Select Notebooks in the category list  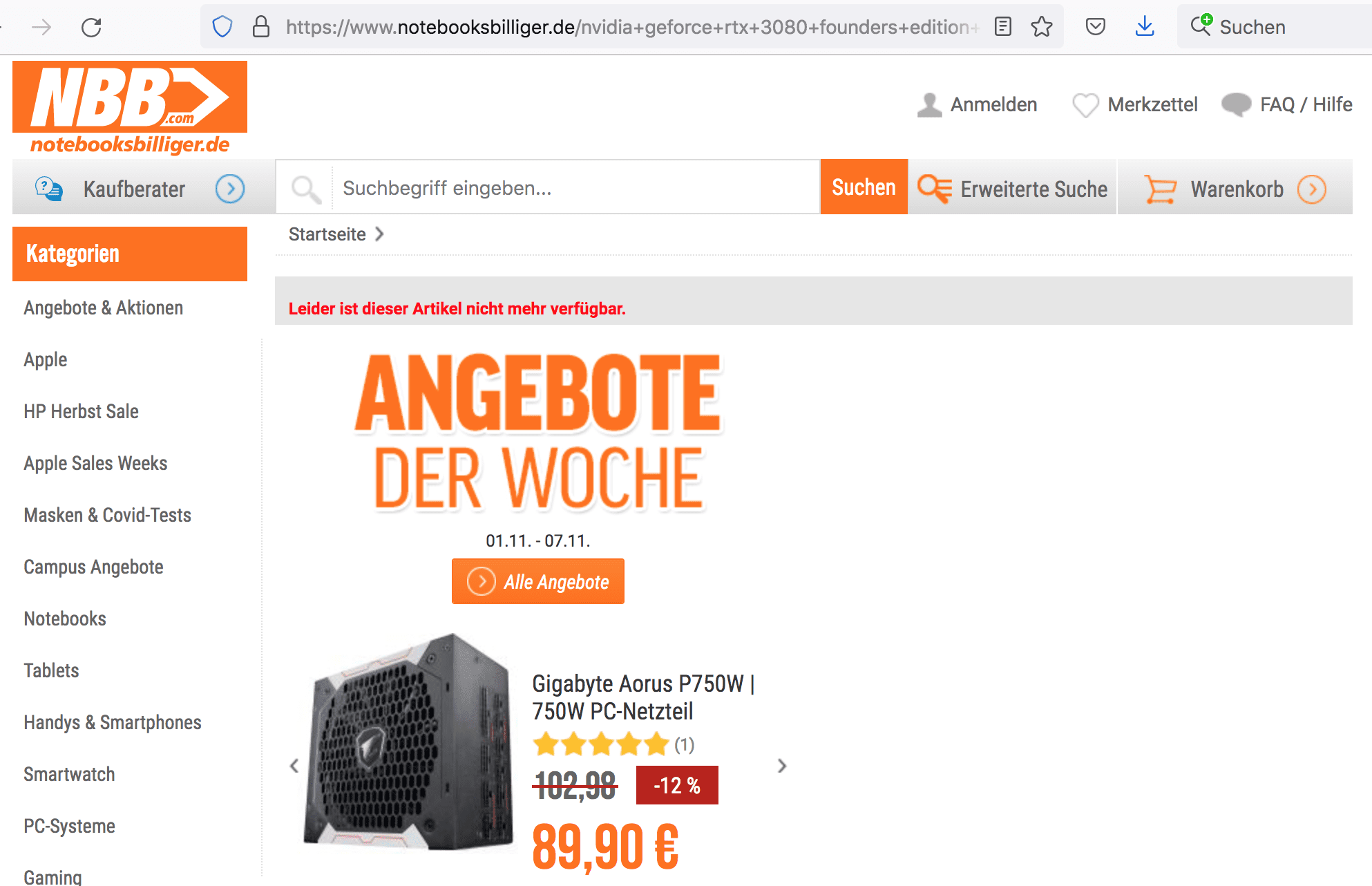pos(65,619)
